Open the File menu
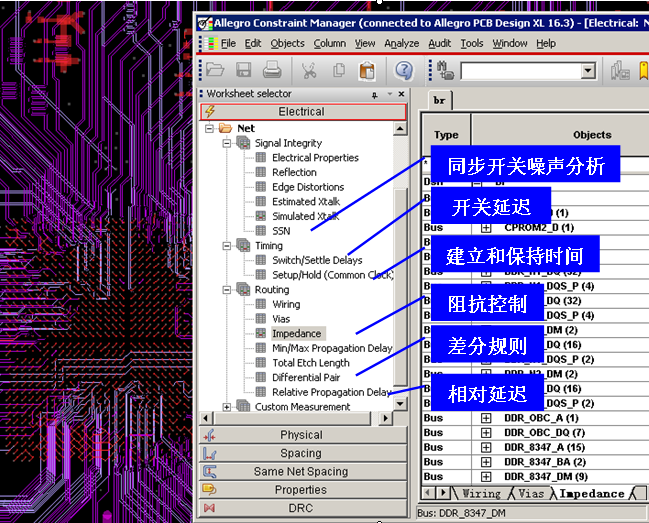Viewport: 649px width, 523px height. click(x=228, y=43)
